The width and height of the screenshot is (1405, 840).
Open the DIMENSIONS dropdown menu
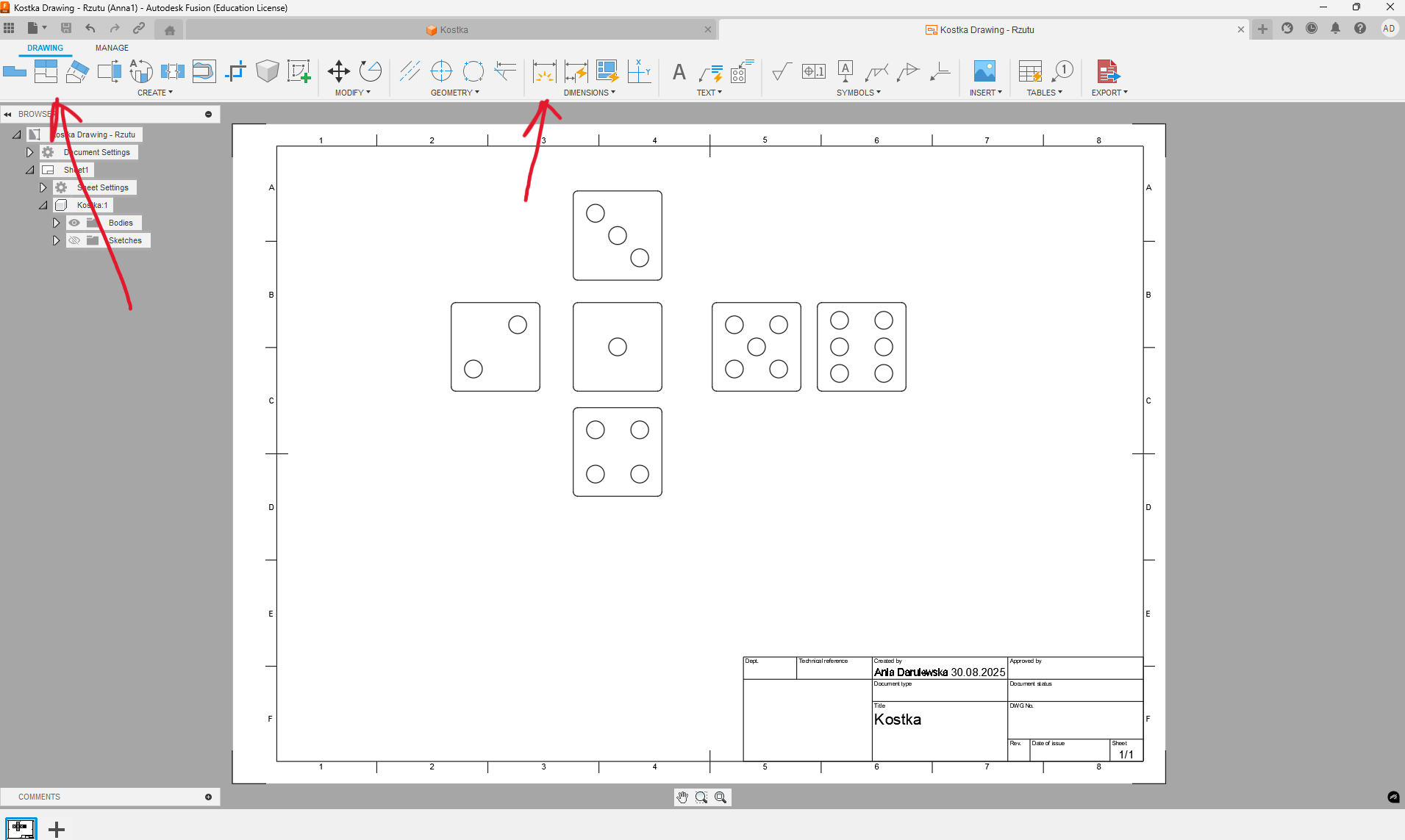coord(589,93)
